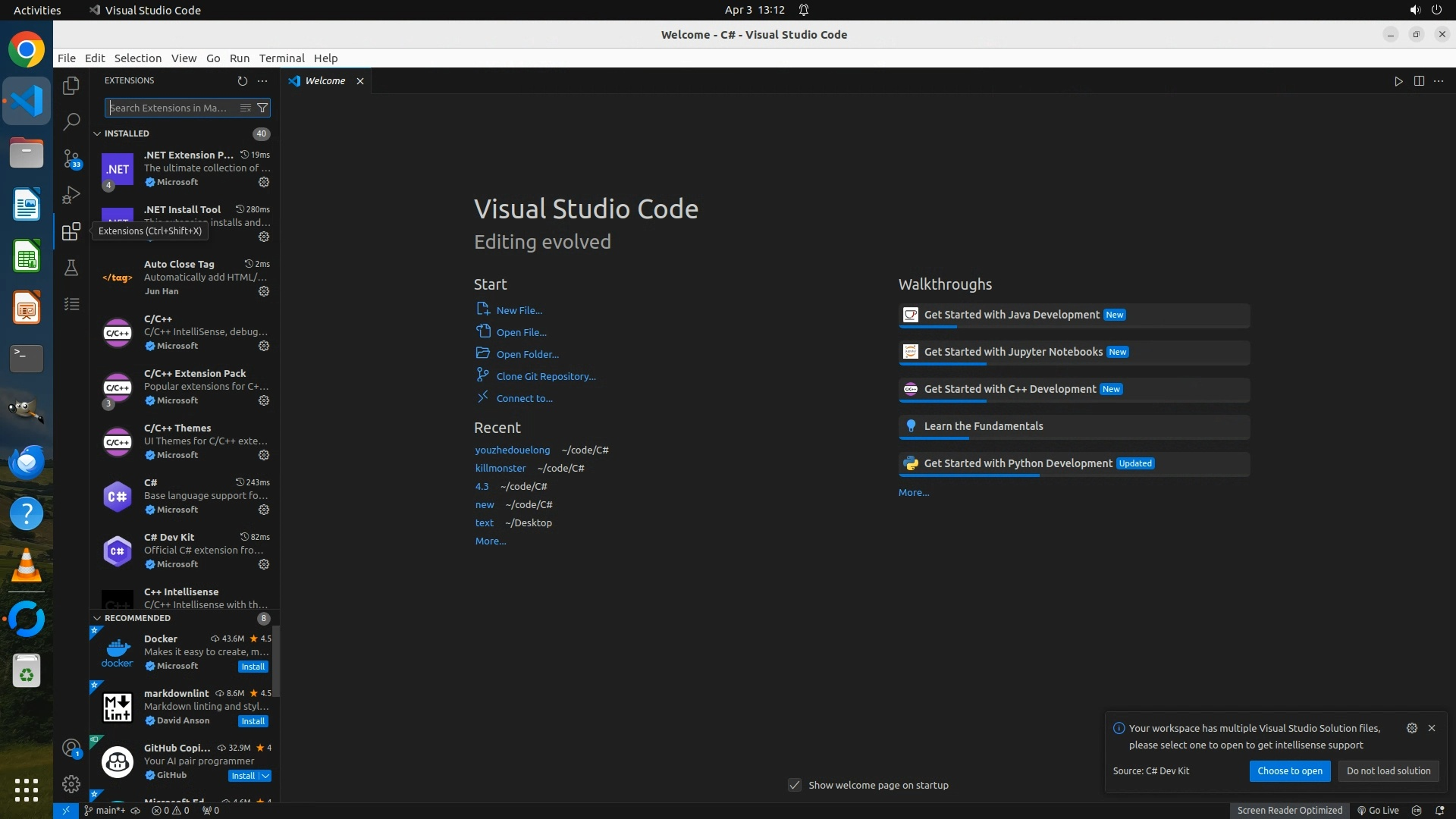Open the Testing flask icon
The width and height of the screenshot is (1456, 819).
71,268
